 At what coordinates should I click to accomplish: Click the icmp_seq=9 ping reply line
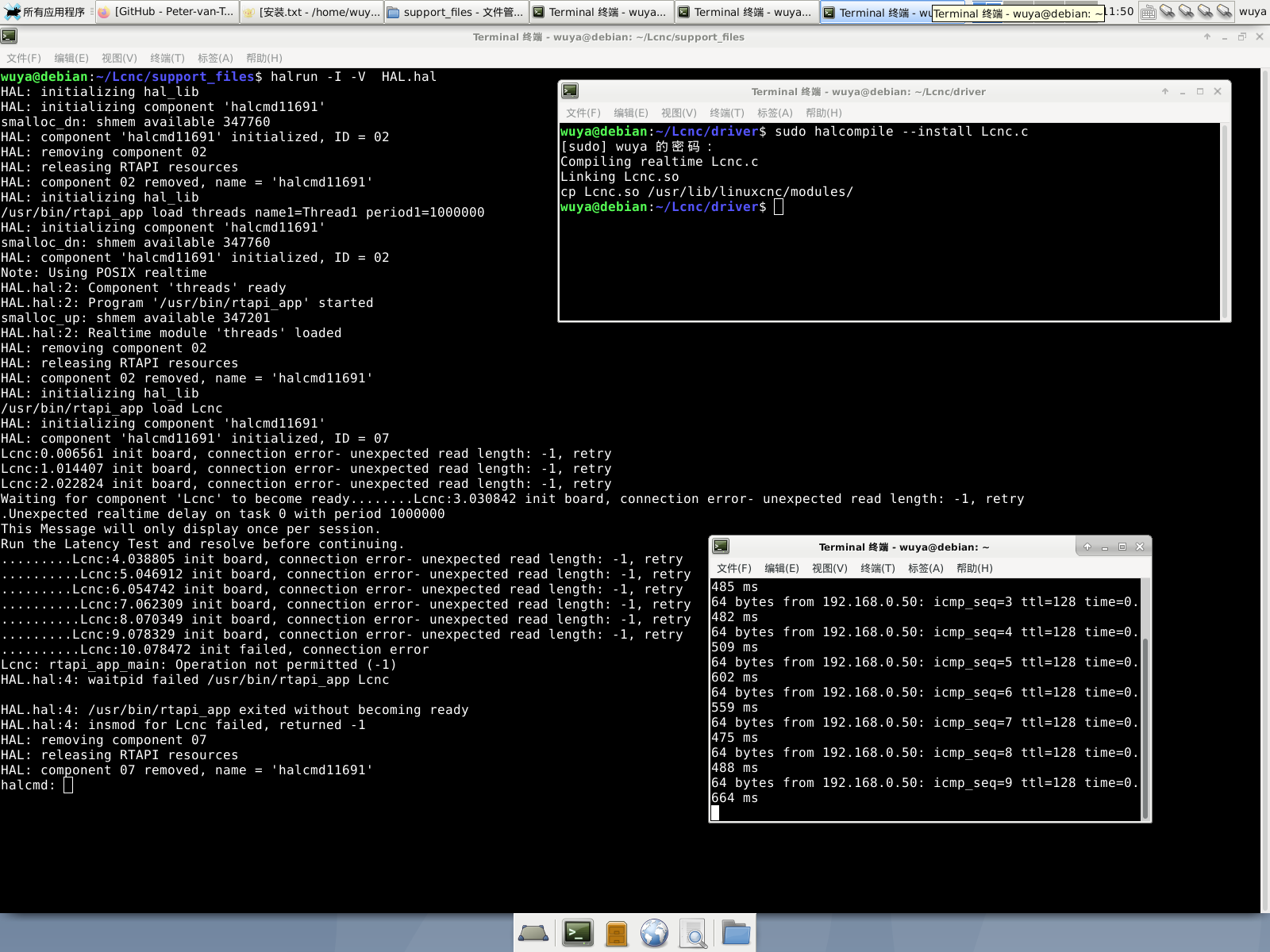[926, 783]
